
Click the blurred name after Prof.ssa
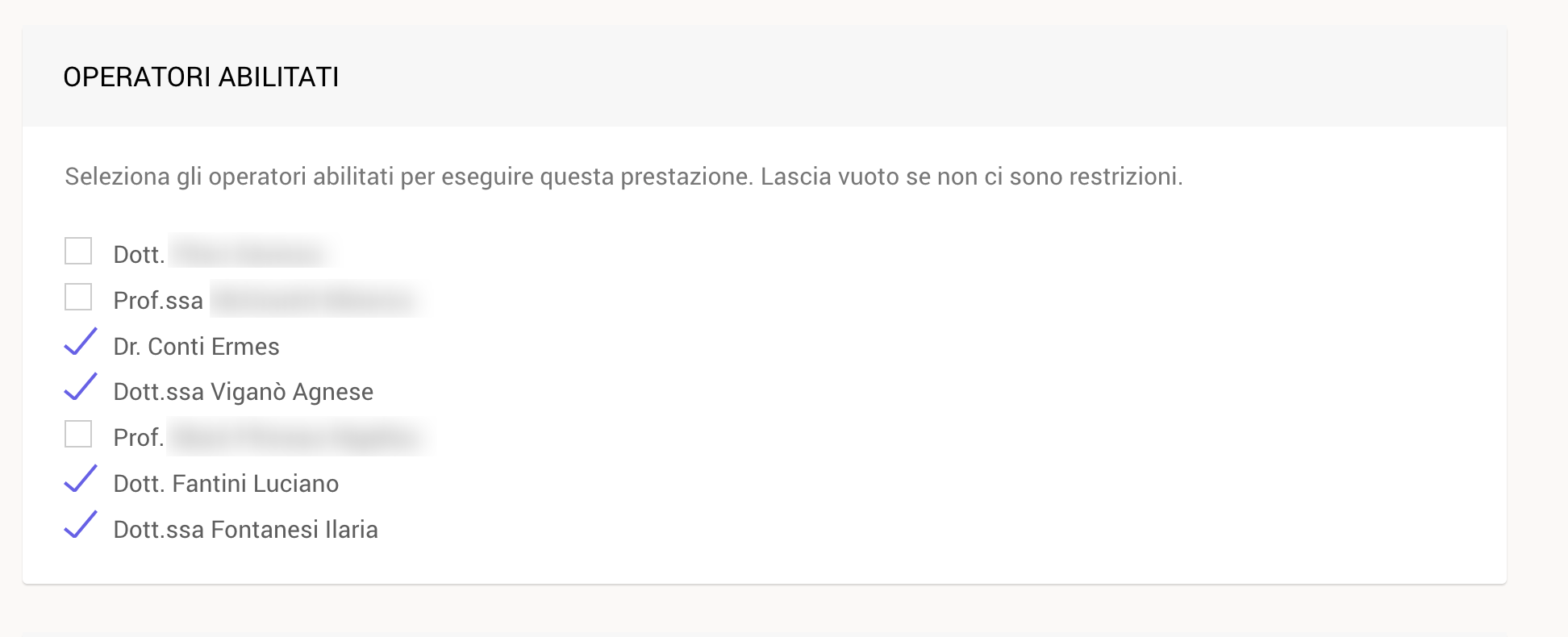tap(316, 300)
